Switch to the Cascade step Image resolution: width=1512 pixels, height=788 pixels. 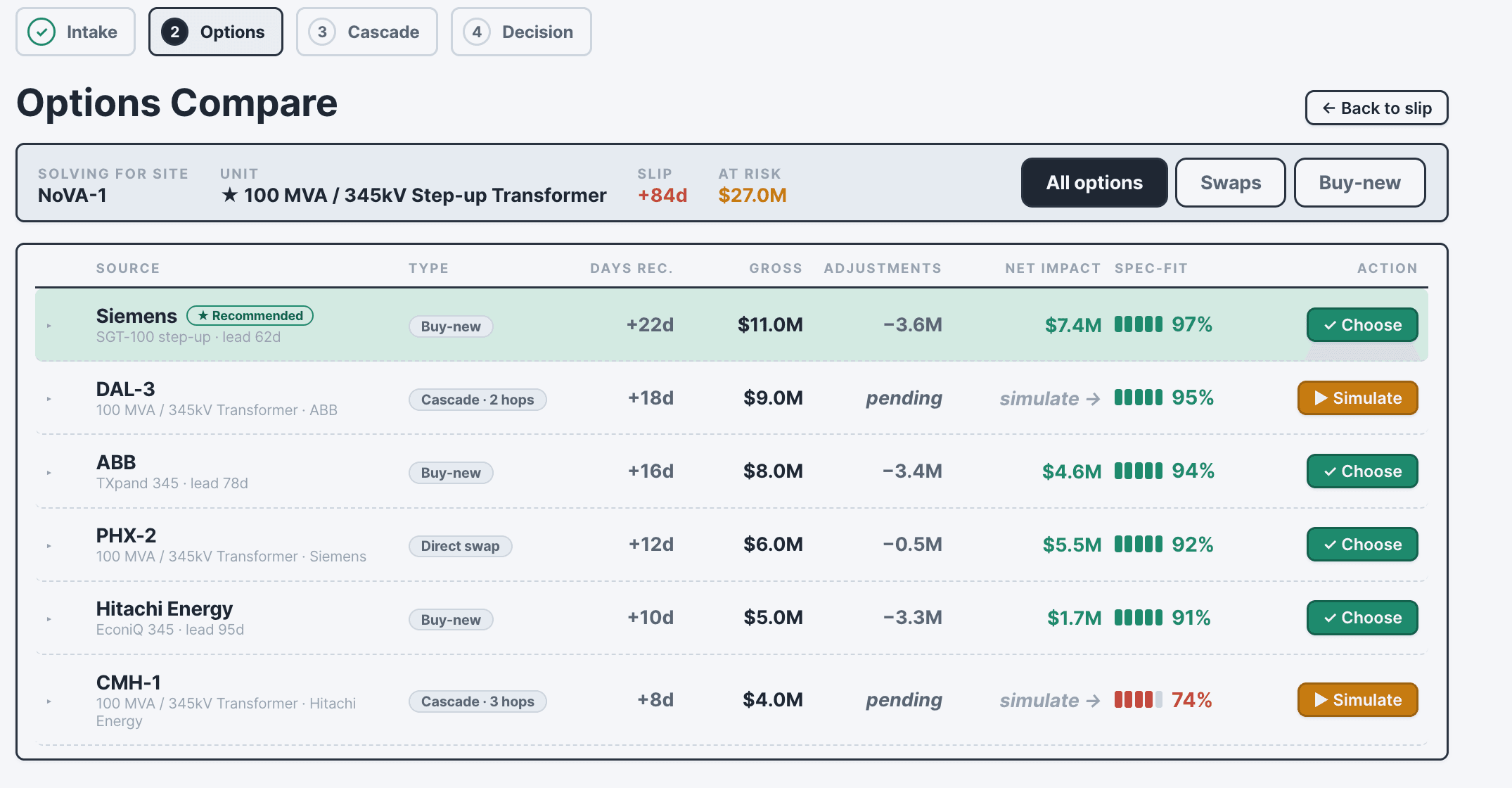(x=367, y=32)
